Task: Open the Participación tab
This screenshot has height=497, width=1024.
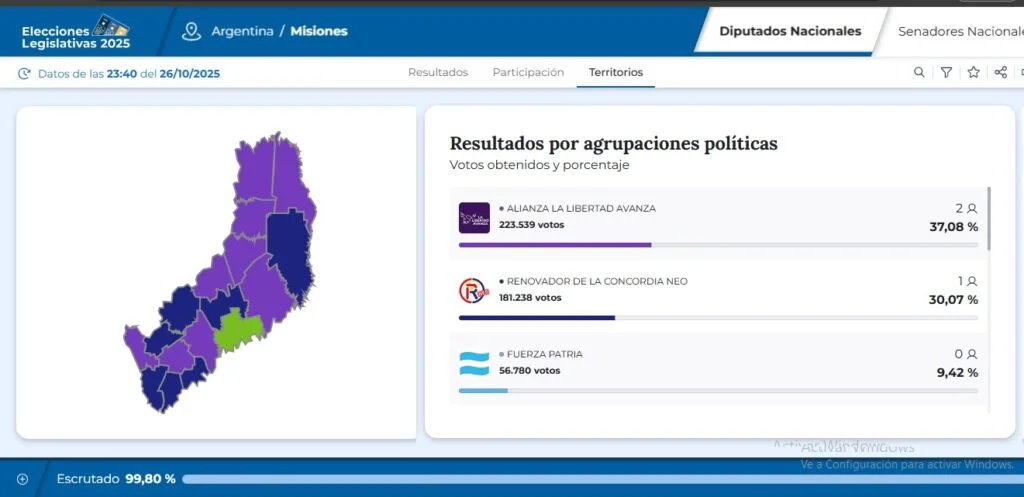Action: coord(528,72)
